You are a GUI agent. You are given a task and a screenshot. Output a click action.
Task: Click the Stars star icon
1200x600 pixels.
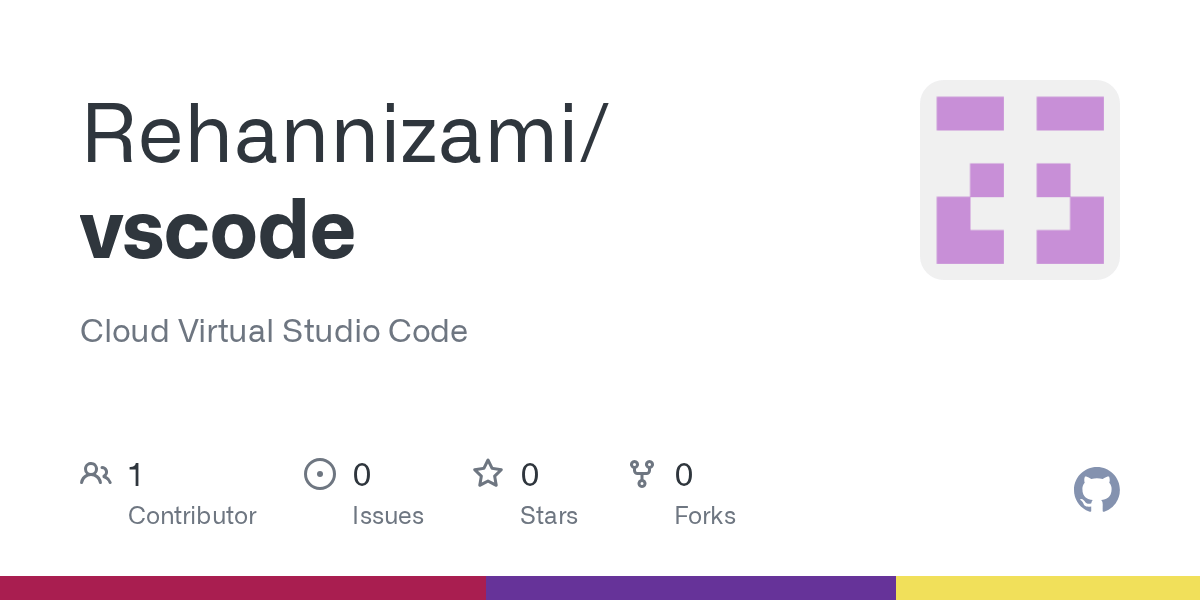click(x=488, y=473)
